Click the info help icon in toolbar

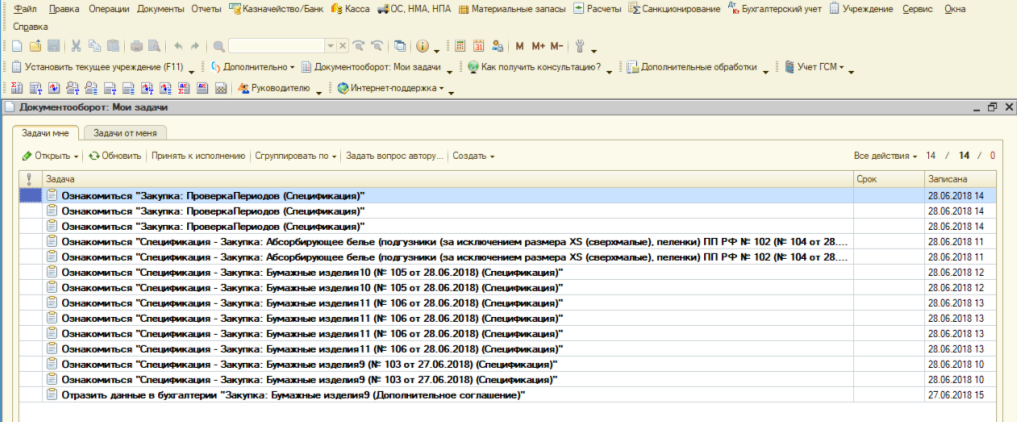tap(422, 46)
